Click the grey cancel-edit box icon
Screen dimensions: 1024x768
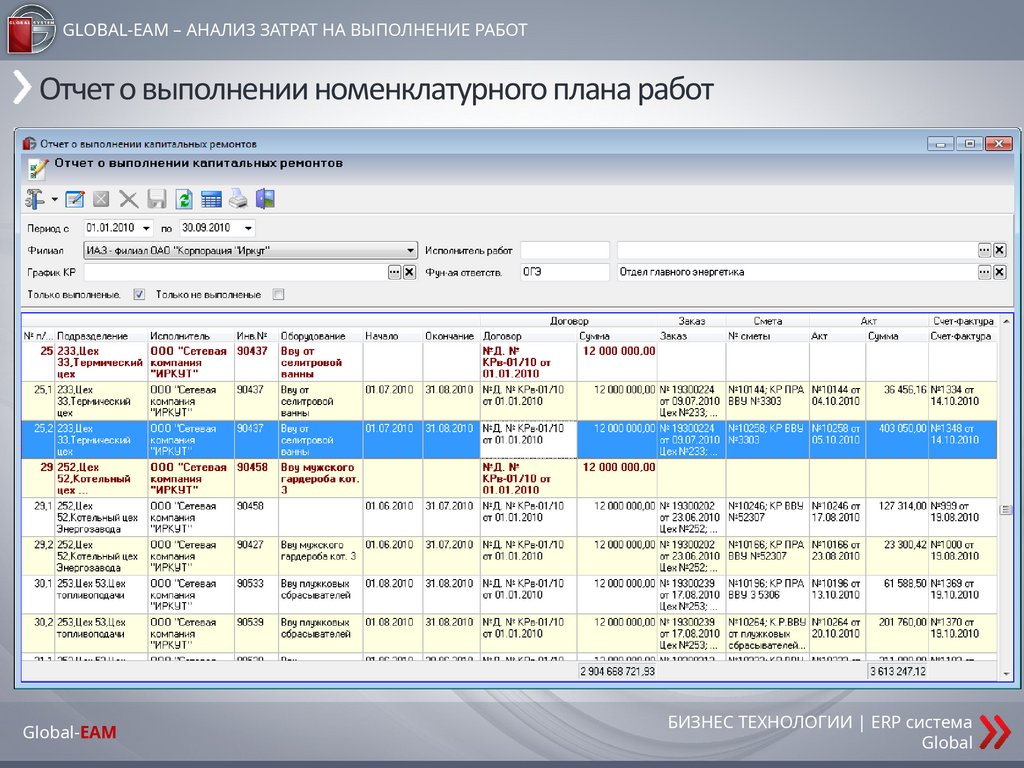coord(101,199)
